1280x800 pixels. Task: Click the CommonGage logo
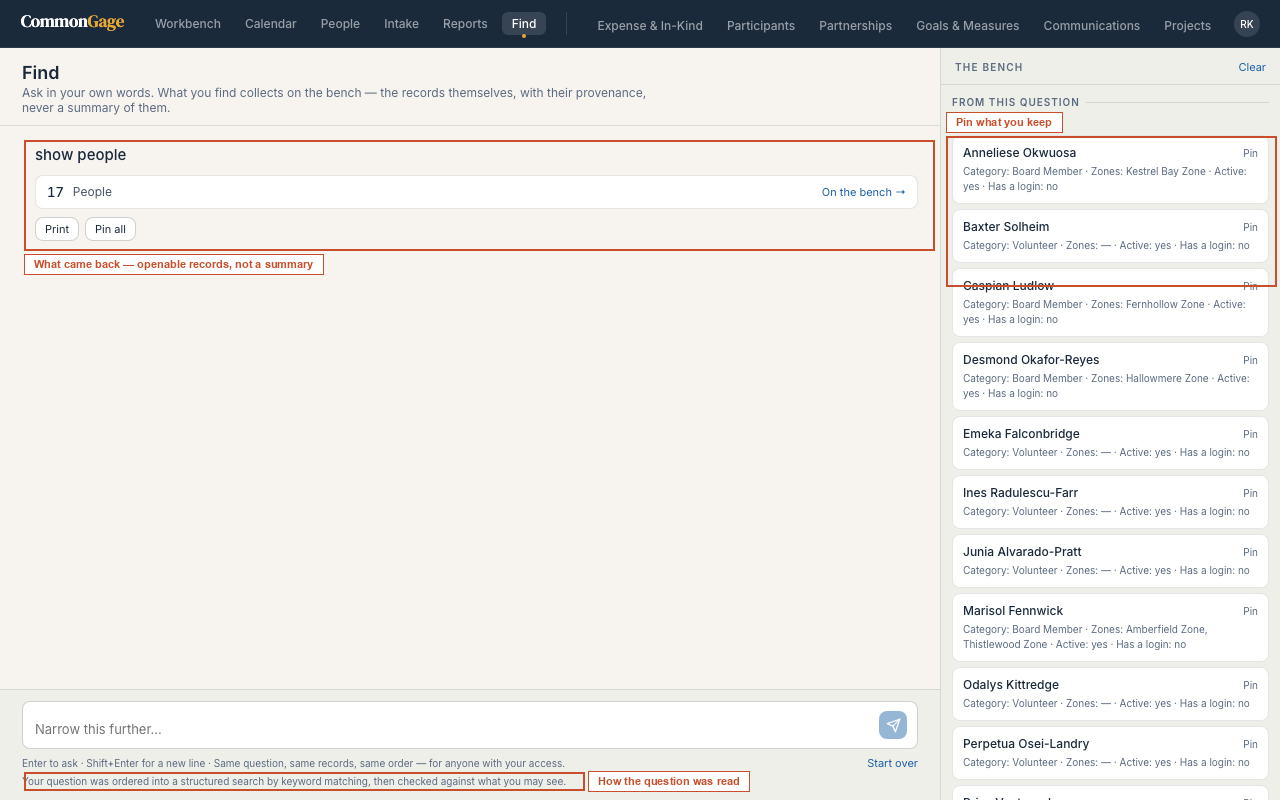[x=72, y=22]
